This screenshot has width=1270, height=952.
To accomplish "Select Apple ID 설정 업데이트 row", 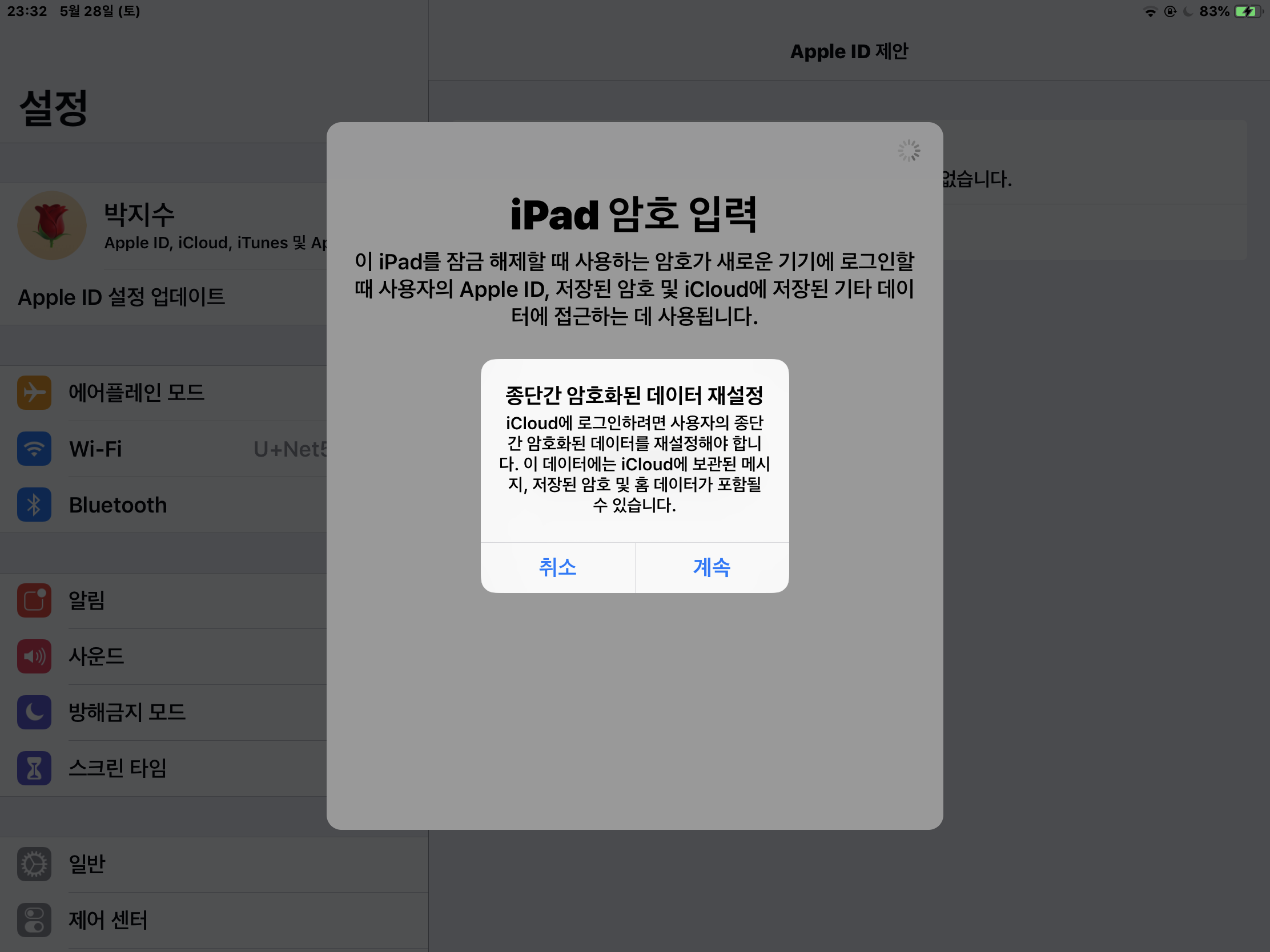I will (x=121, y=297).
